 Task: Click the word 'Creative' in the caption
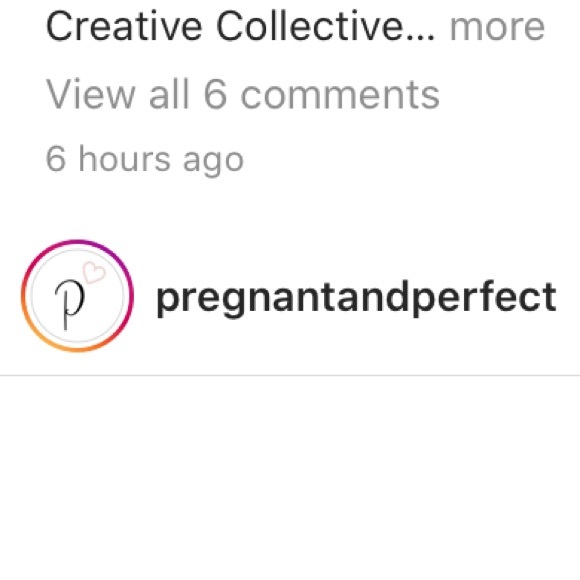pyautogui.click(x=124, y=27)
